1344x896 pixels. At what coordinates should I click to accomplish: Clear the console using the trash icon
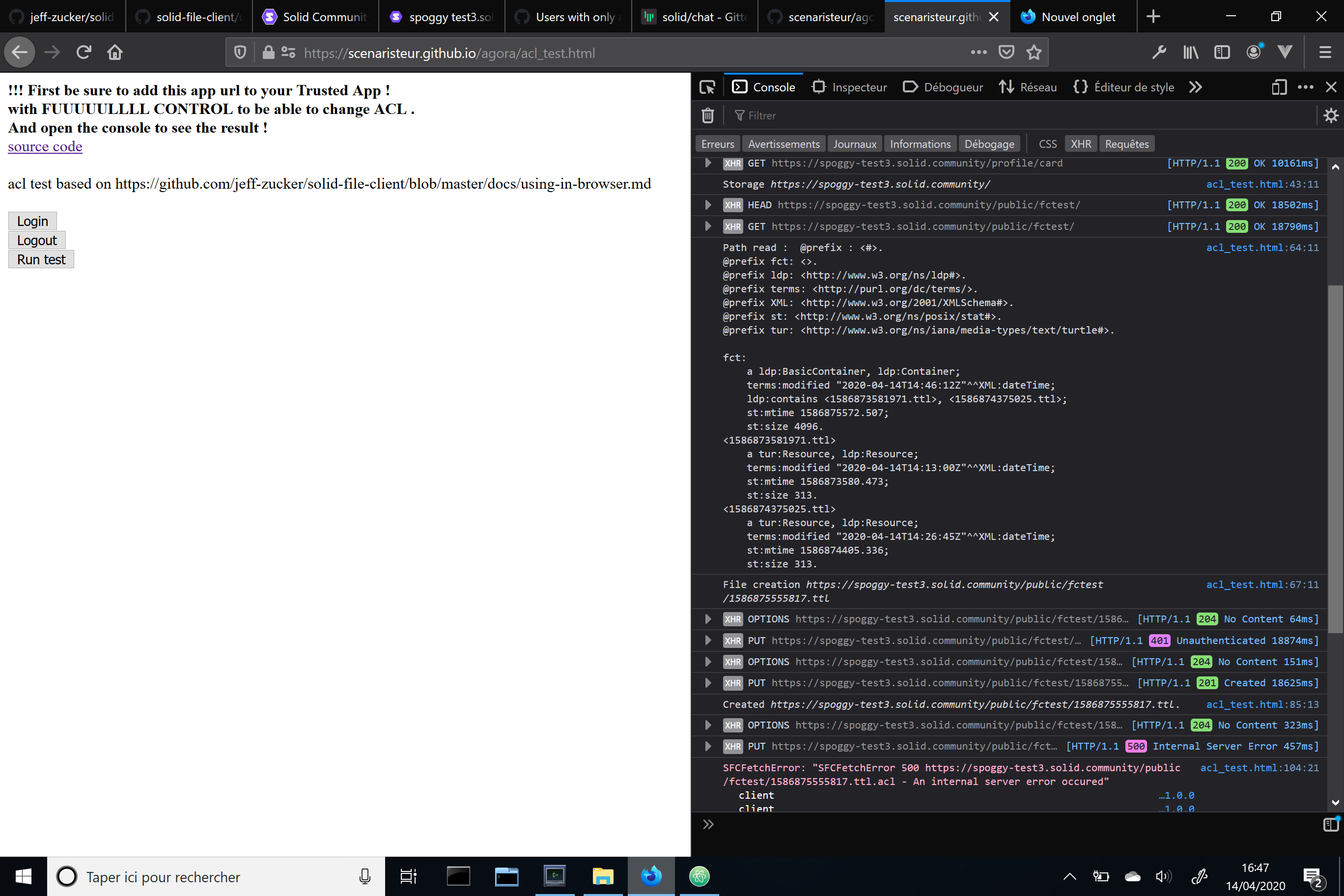pyautogui.click(x=707, y=115)
